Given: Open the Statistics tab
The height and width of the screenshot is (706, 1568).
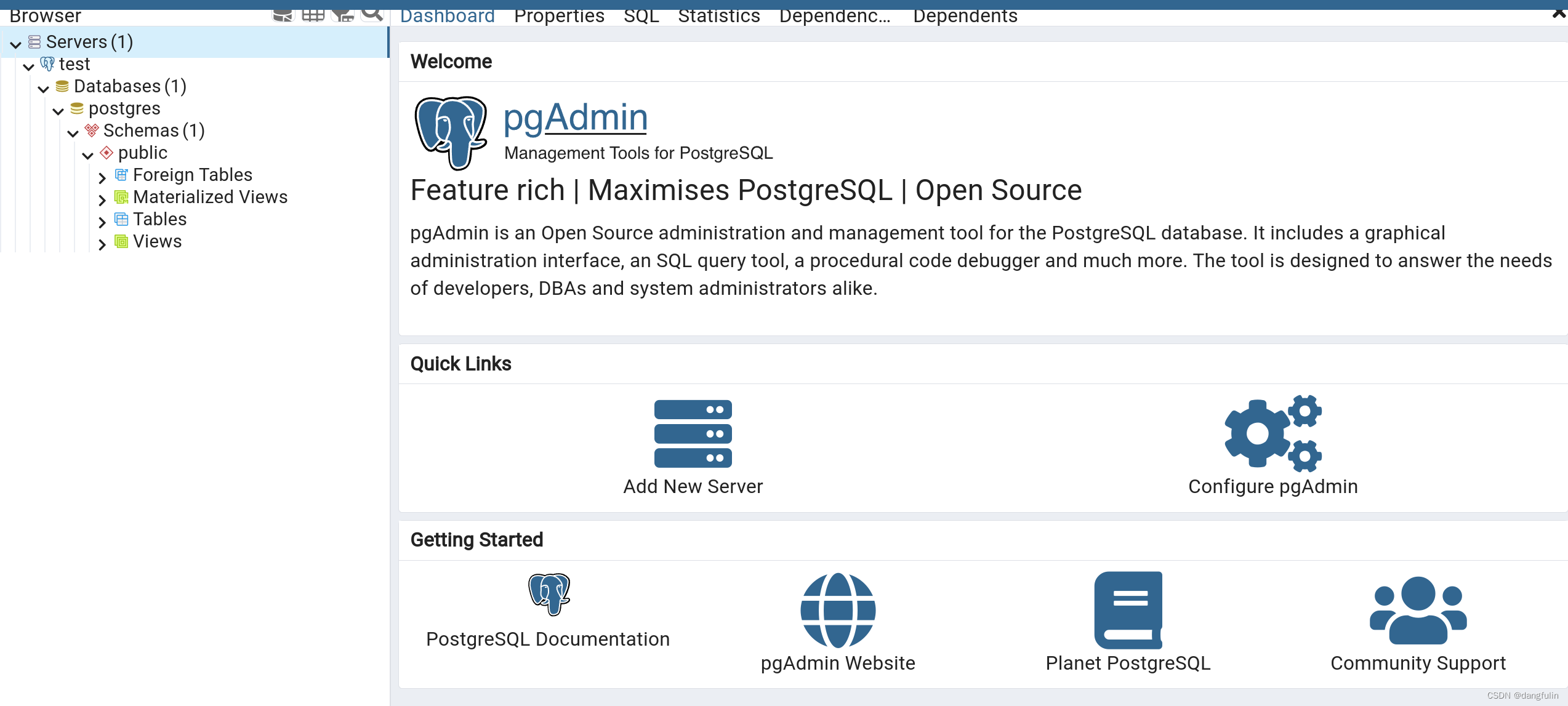Looking at the screenshot, I should pos(718,15).
